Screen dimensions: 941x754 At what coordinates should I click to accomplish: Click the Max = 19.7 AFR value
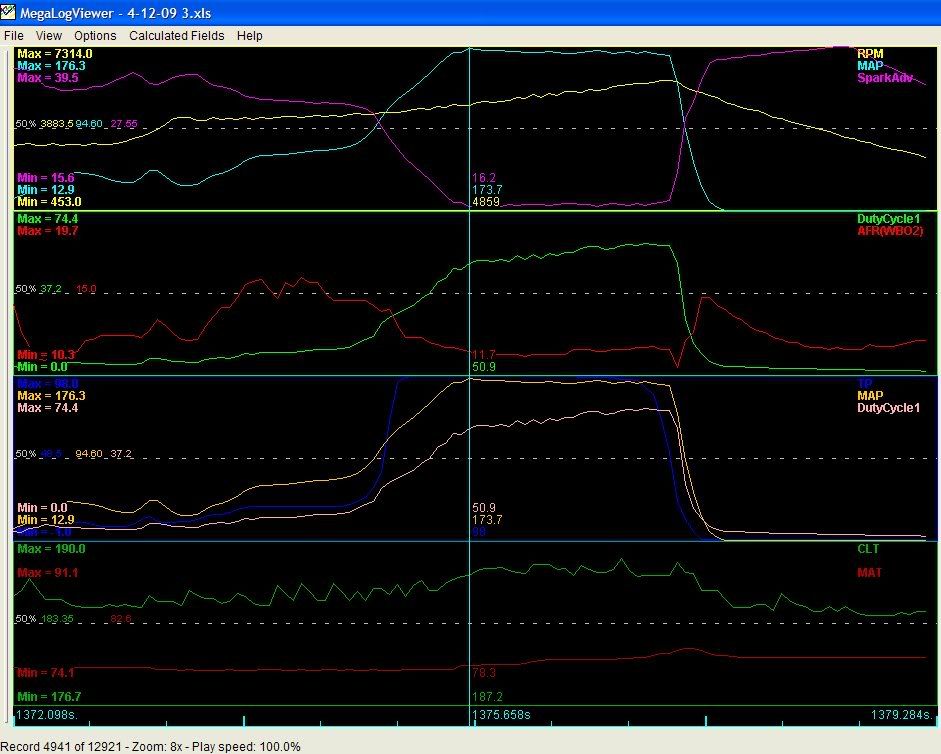[47, 231]
